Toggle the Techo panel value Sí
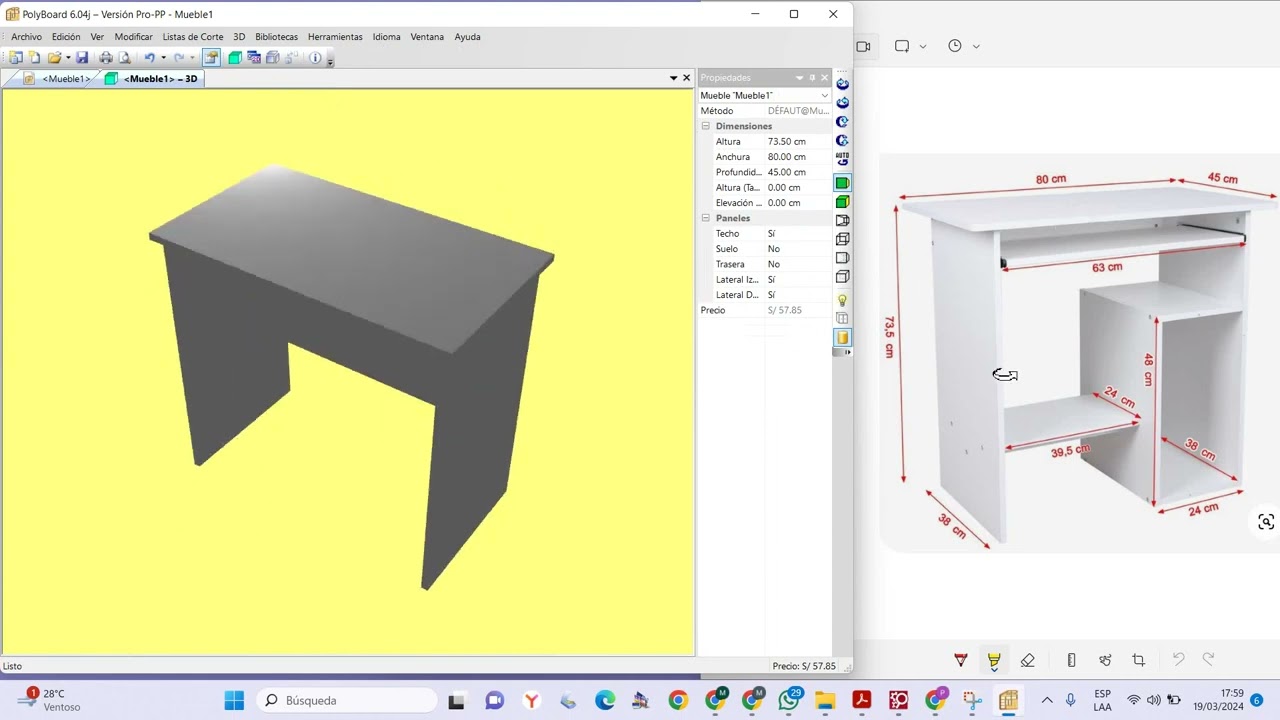Viewport: 1280px width, 720px height. coord(797,234)
